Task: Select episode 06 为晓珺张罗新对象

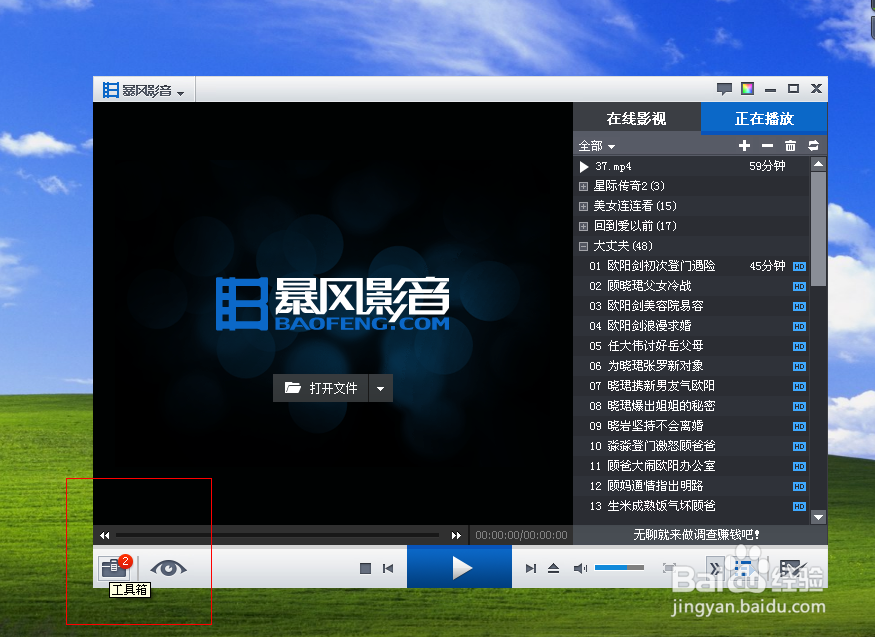Action: pyautogui.click(x=691, y=366)
